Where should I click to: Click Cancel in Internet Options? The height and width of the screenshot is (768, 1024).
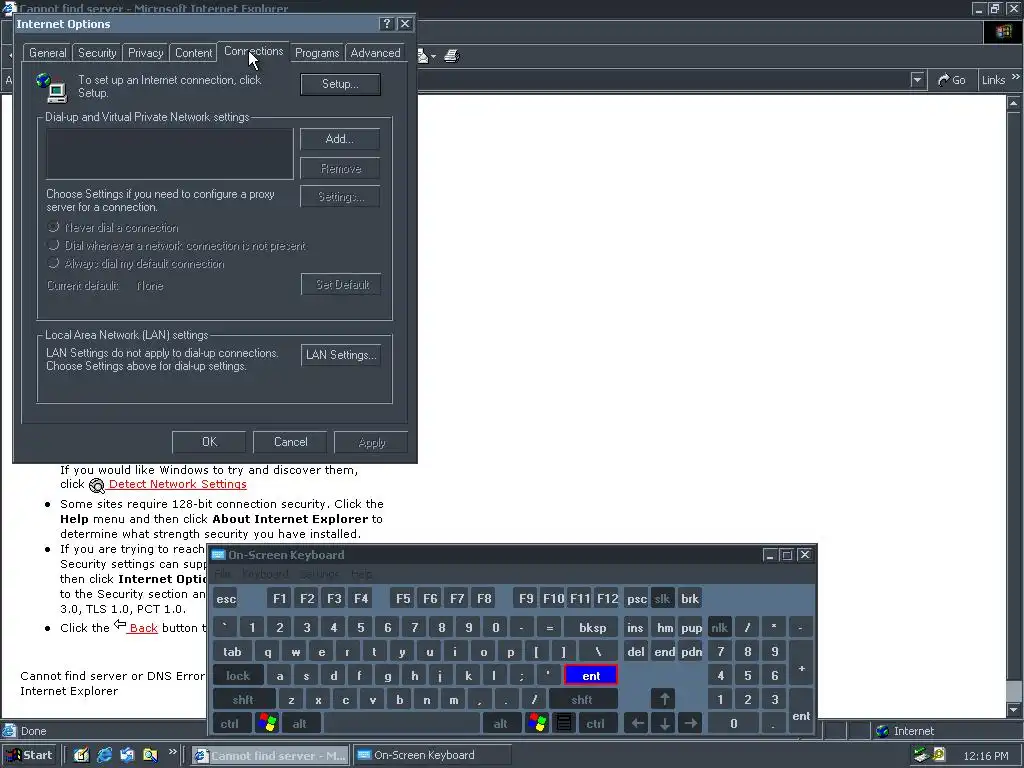coord(290,442)
